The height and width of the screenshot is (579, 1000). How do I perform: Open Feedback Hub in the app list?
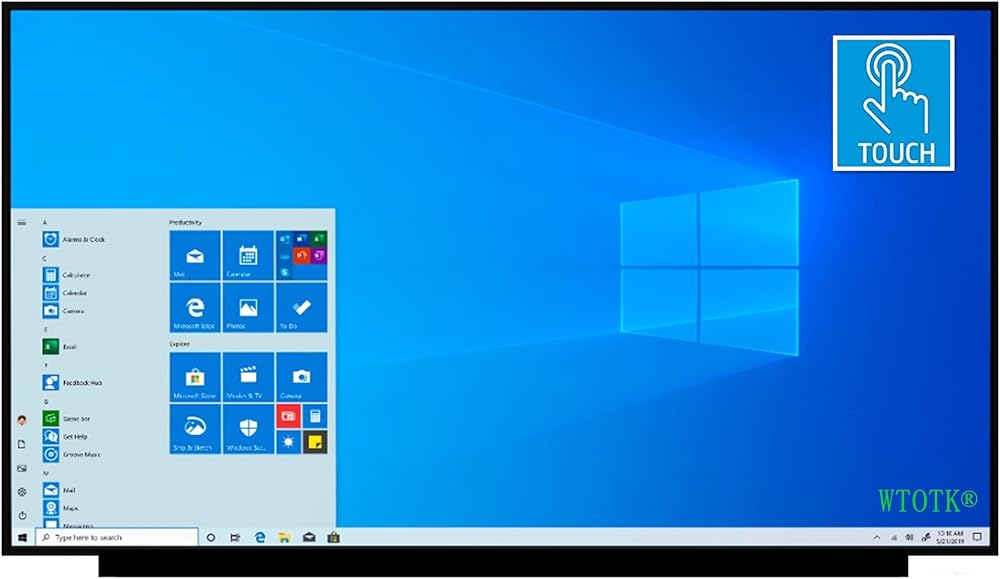tap(73, 383)
